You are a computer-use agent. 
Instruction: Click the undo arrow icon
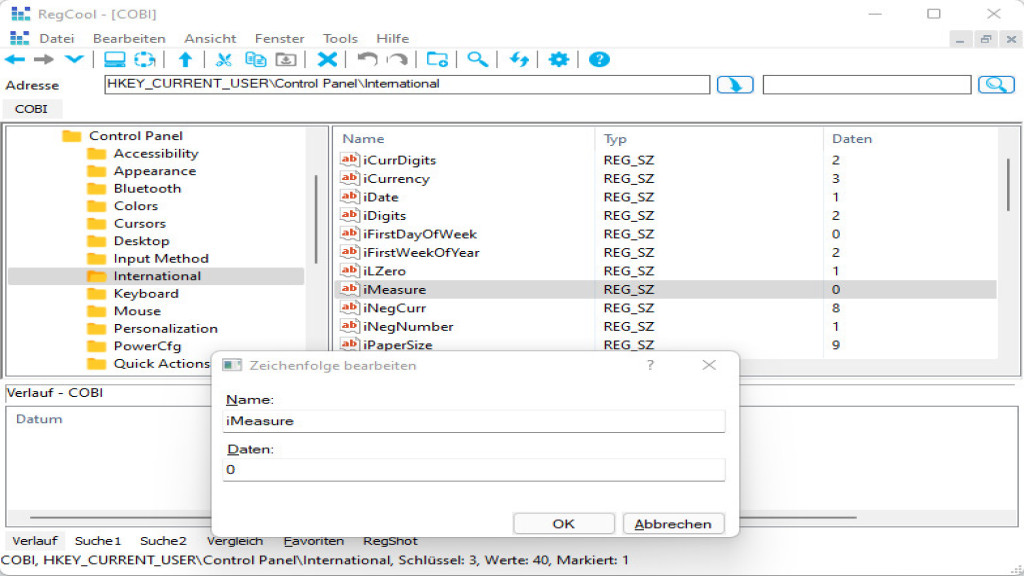367,60
